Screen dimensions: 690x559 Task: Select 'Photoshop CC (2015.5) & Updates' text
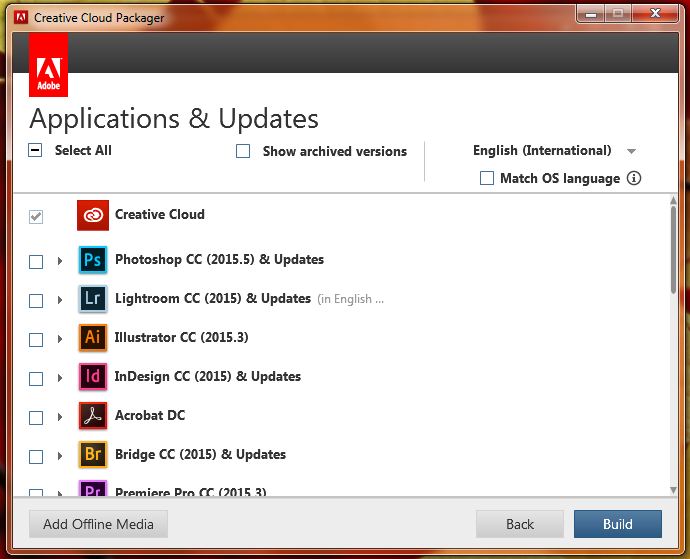[219, 259]
